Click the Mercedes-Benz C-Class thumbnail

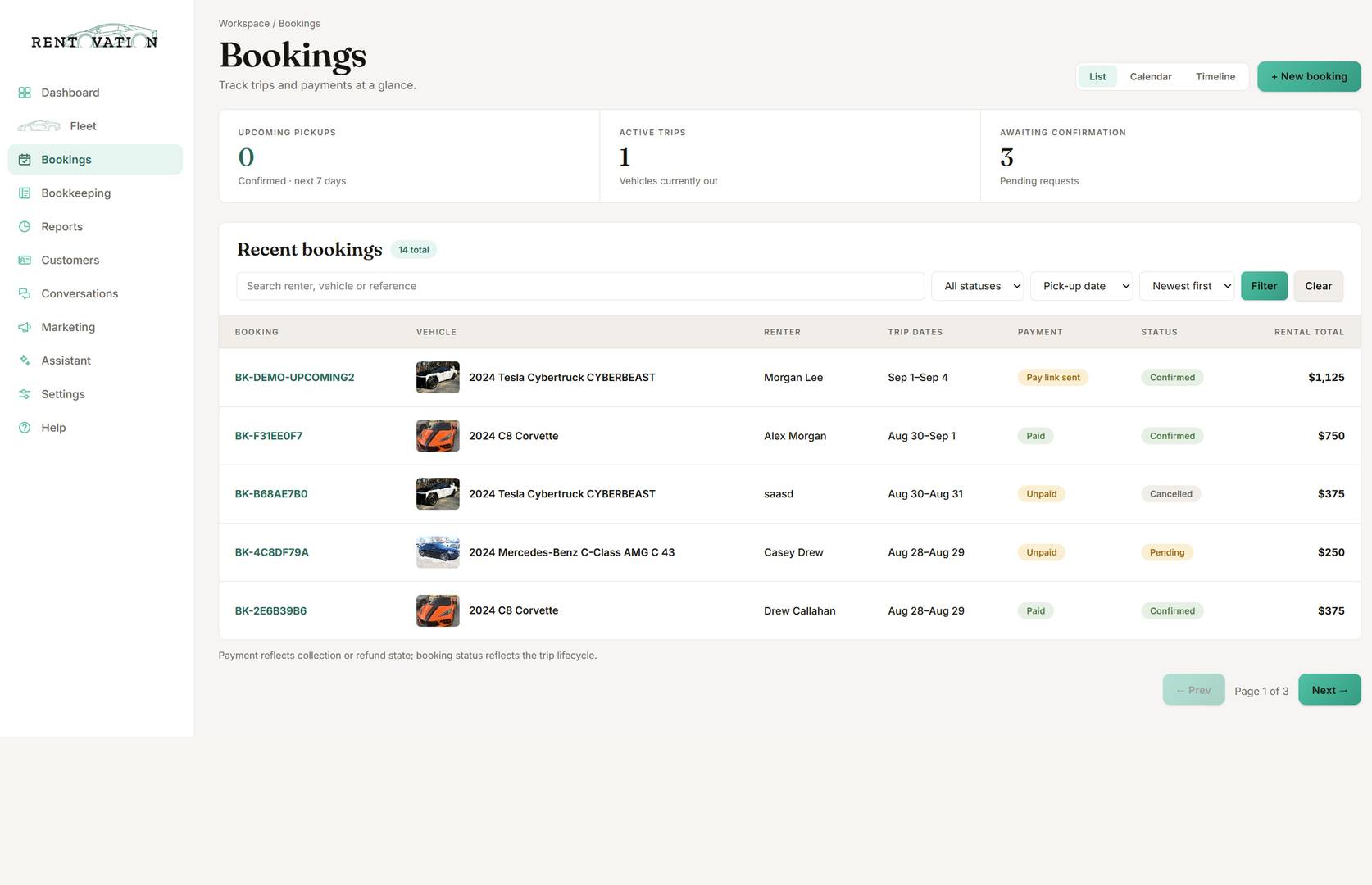tap(438, 552)
